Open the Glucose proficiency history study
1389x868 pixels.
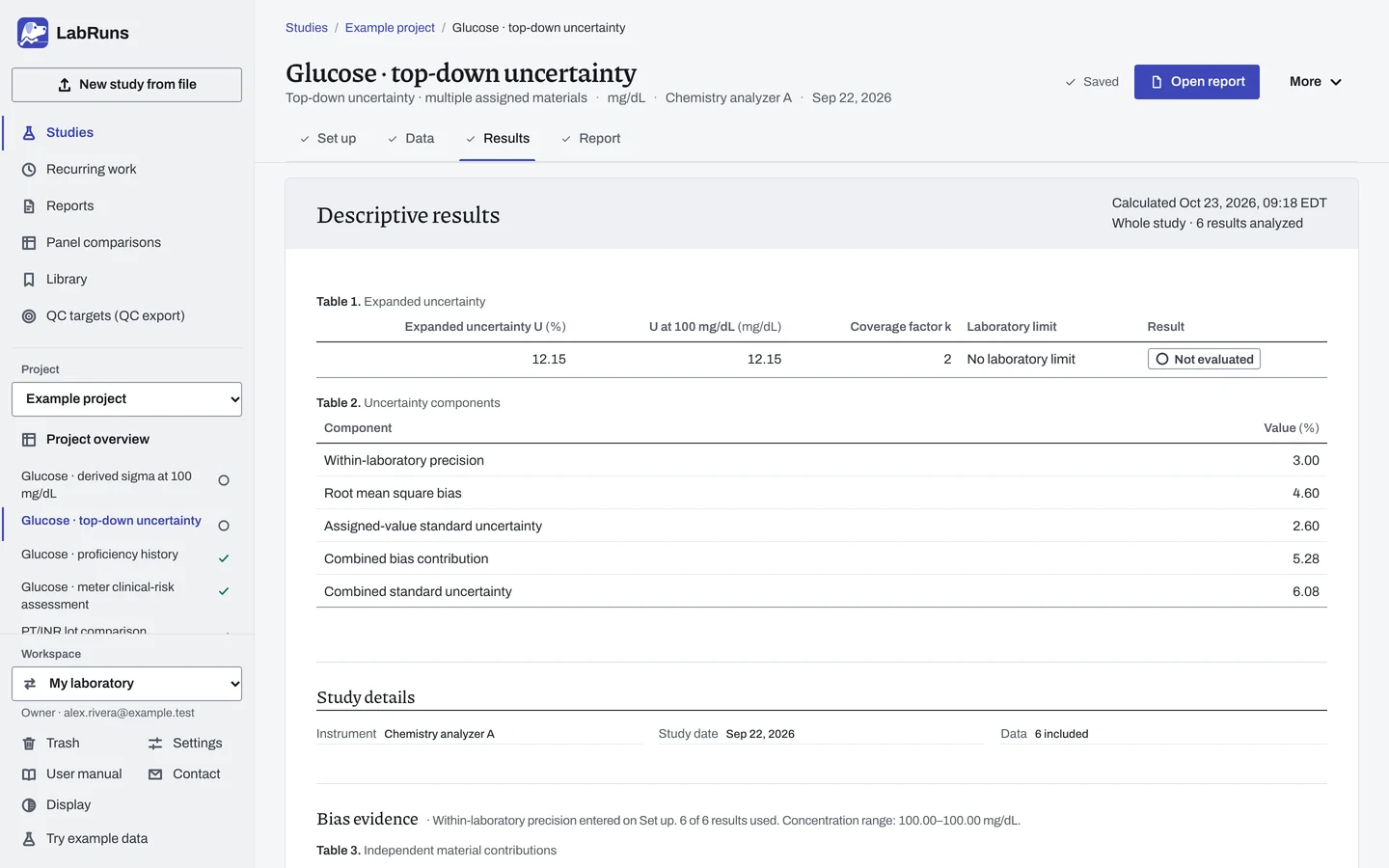124,555
